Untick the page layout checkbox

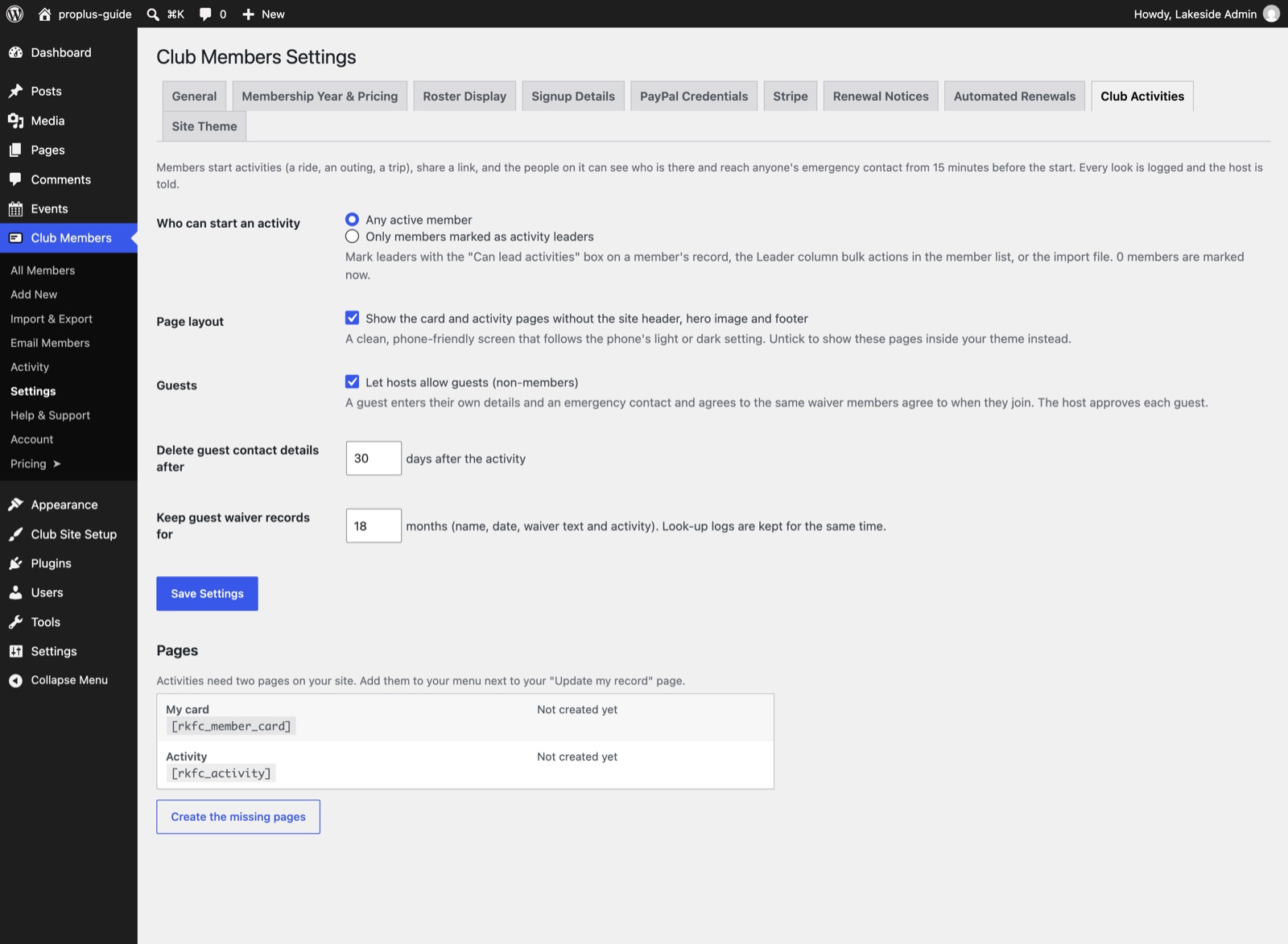(x=352, y=318)
